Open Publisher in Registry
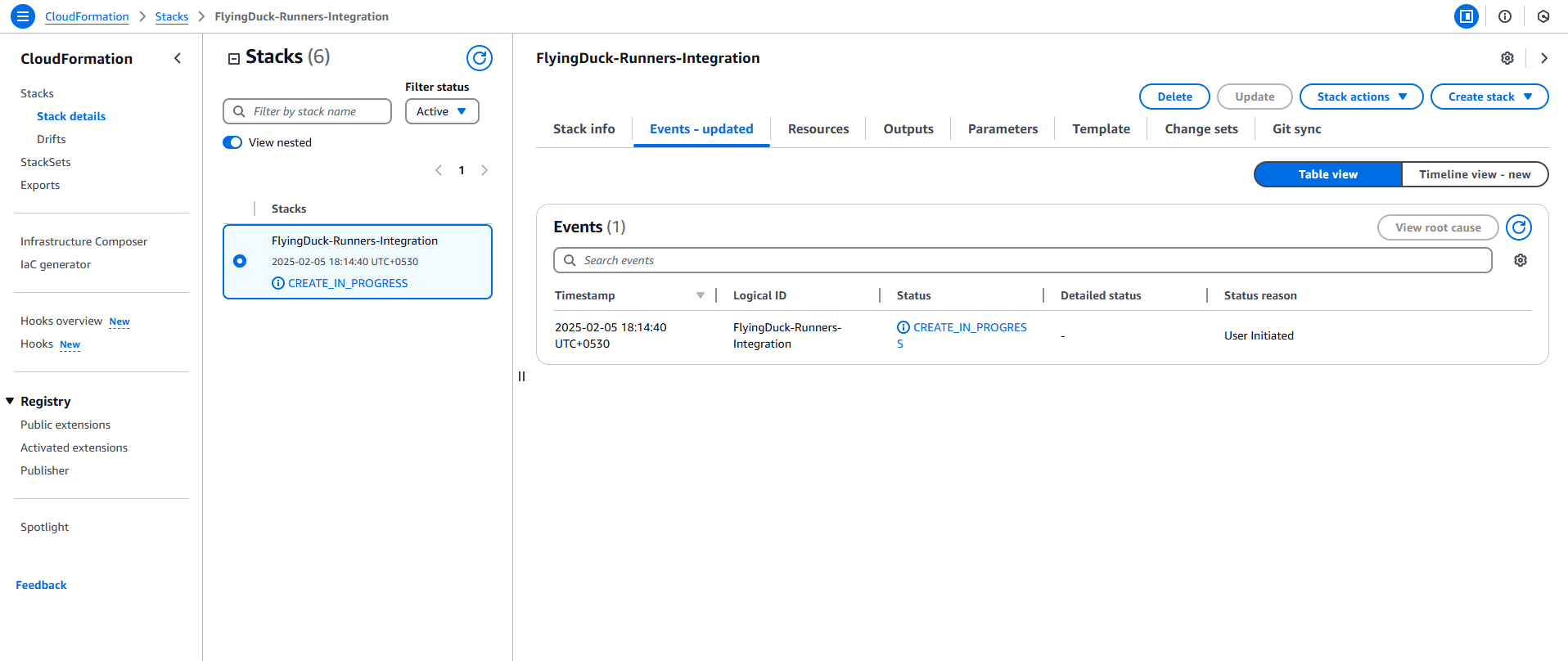 coord(44,470)
